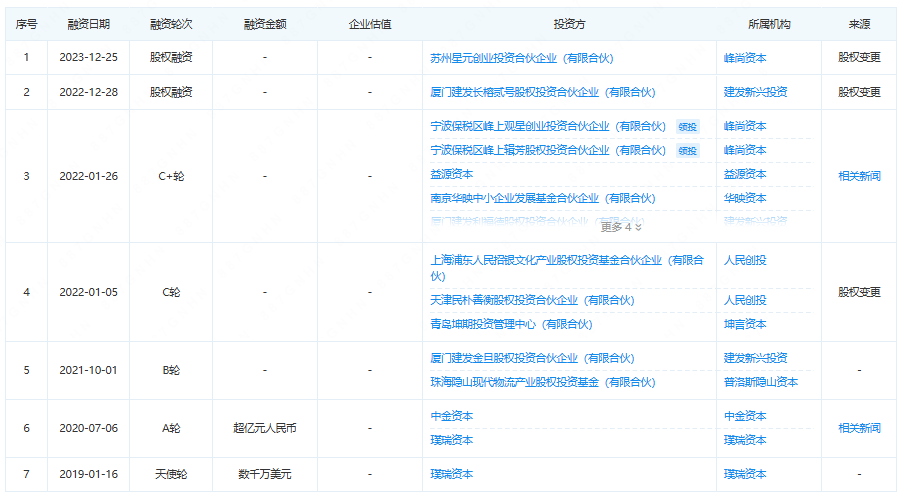Image resolution: width=902 pixels, height=498 pixels.
Task: Select date cell 2019-01-16
Action: 89,474
